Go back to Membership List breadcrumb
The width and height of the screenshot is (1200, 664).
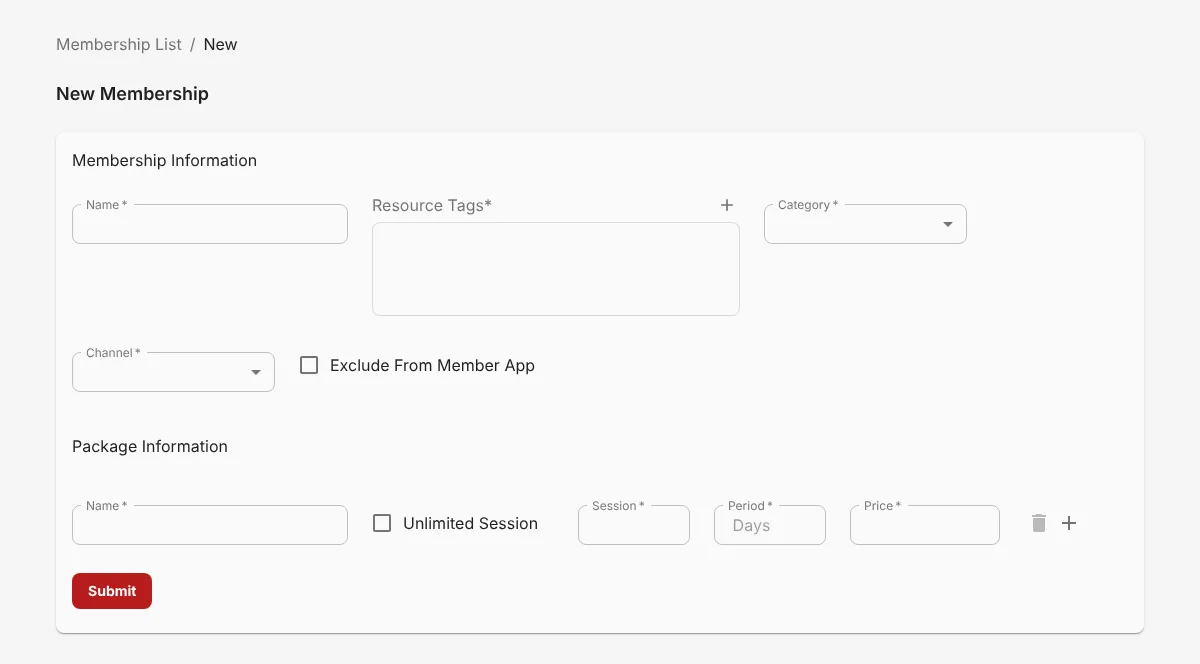coord(119,44)
